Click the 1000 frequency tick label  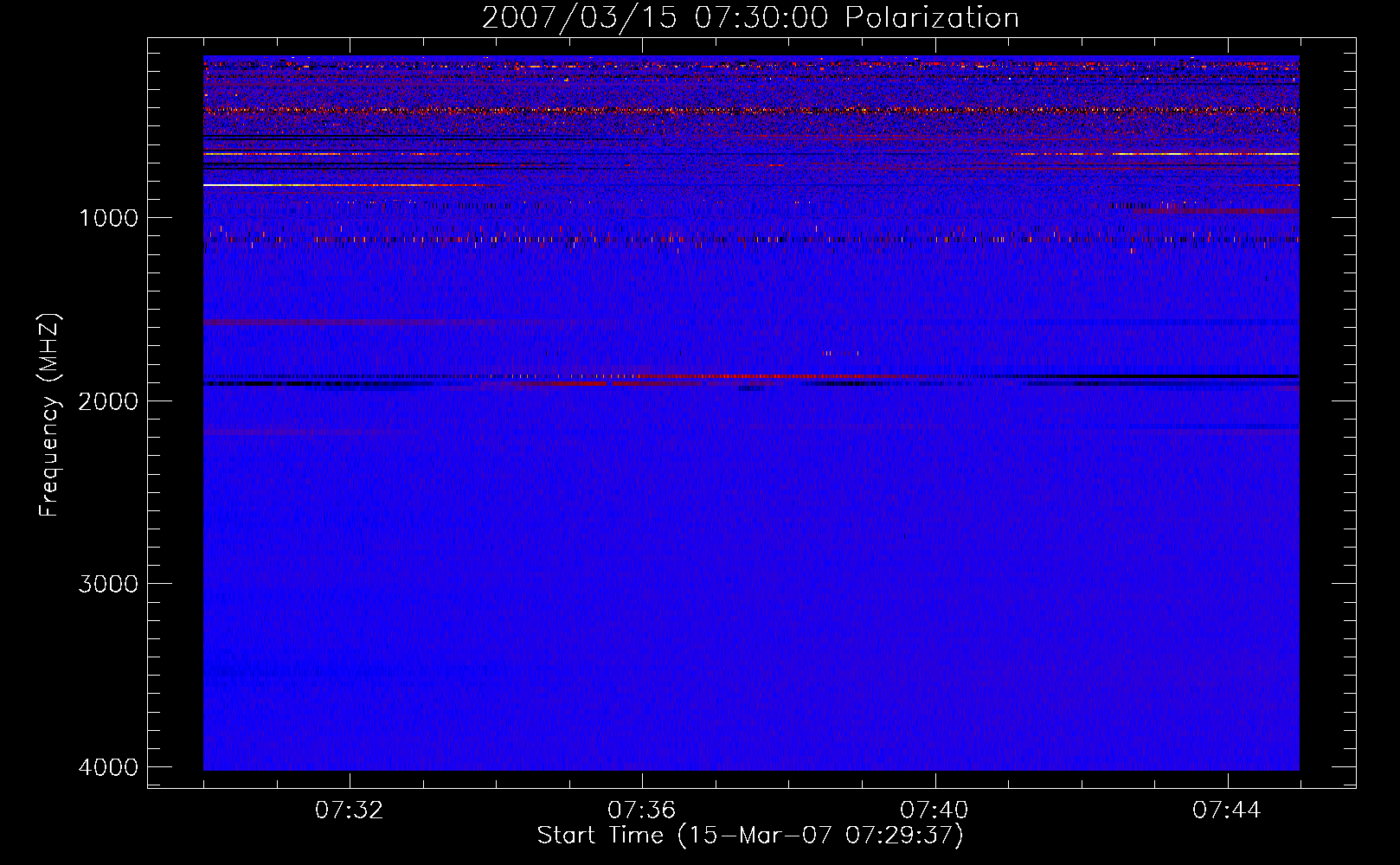108,217
